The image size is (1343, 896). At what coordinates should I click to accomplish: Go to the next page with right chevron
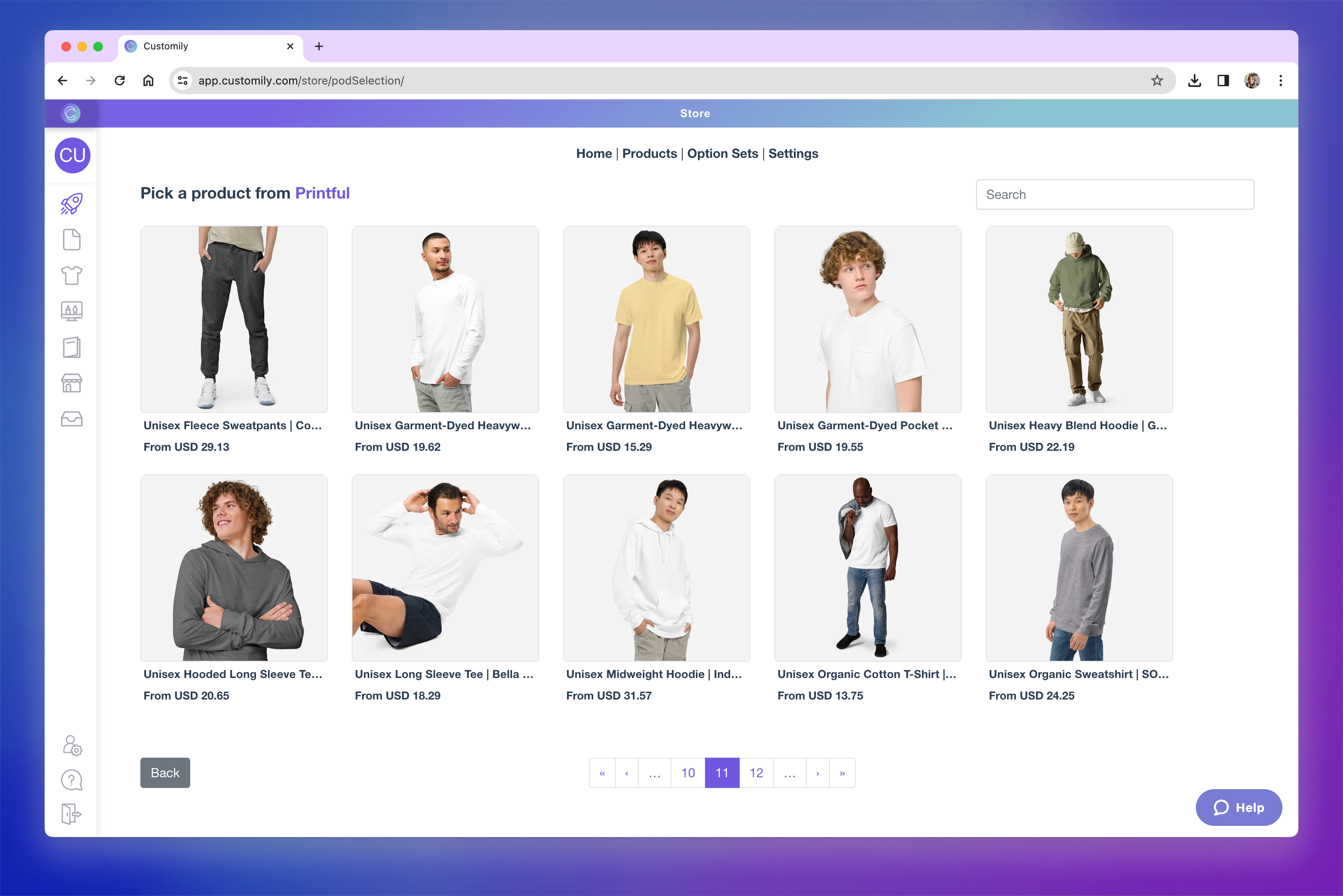click(817, 772)
